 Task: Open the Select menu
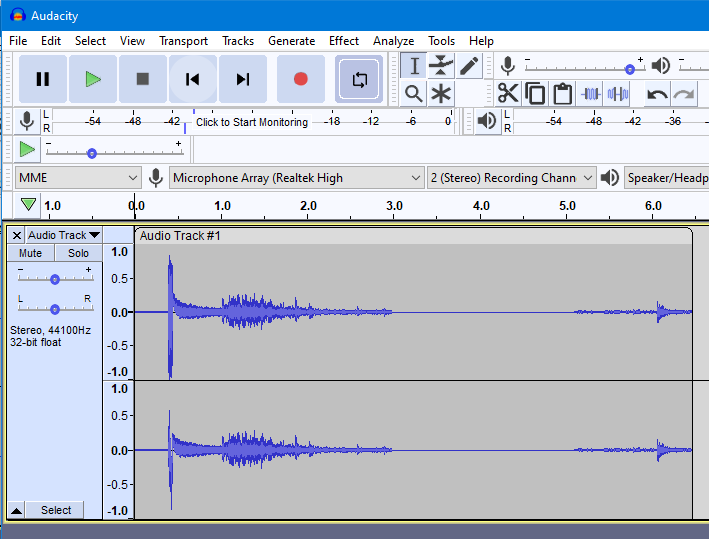[90, 41]
